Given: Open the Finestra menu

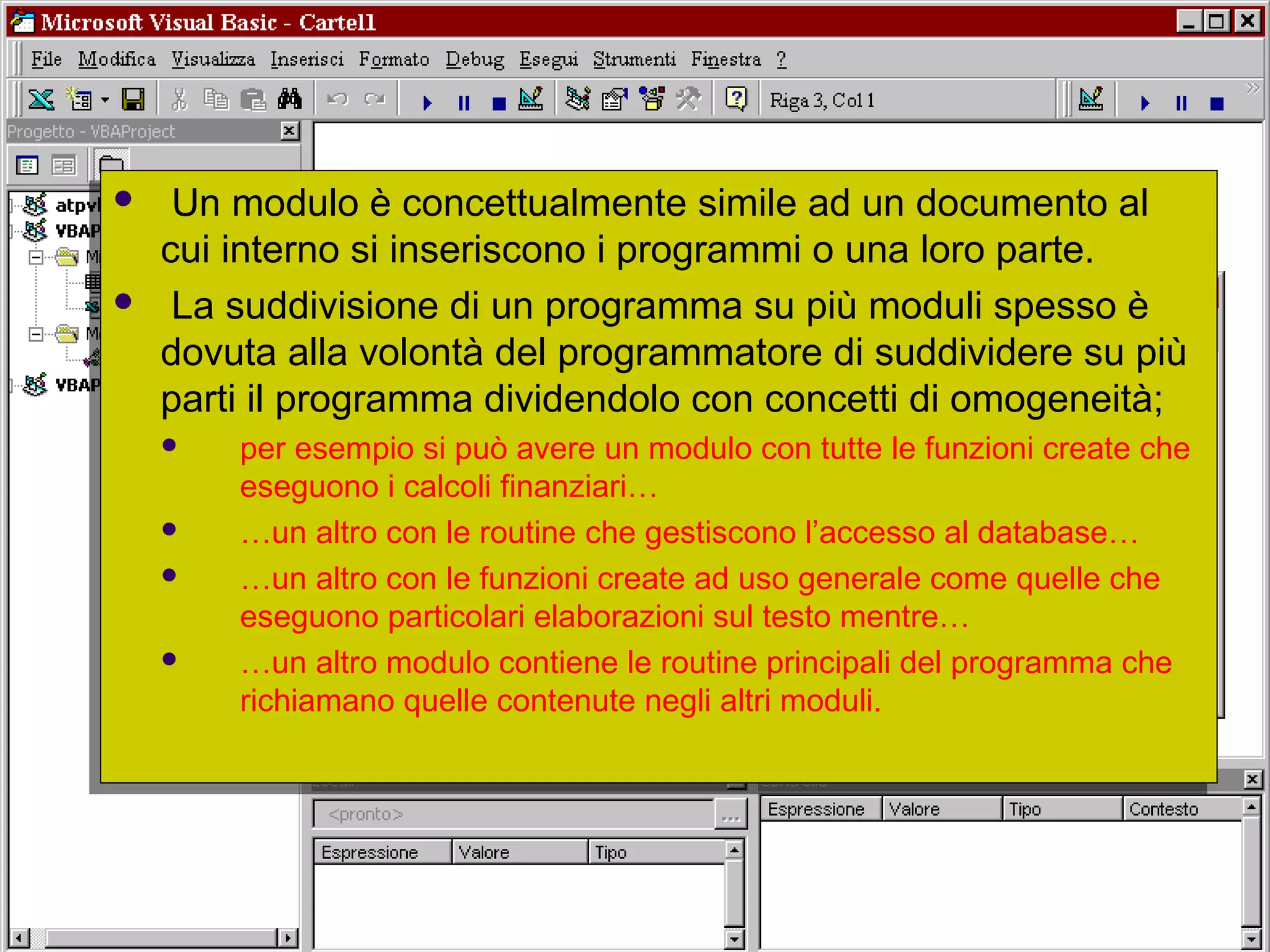Looking at the screenshot, I should [x=726, y=59].
